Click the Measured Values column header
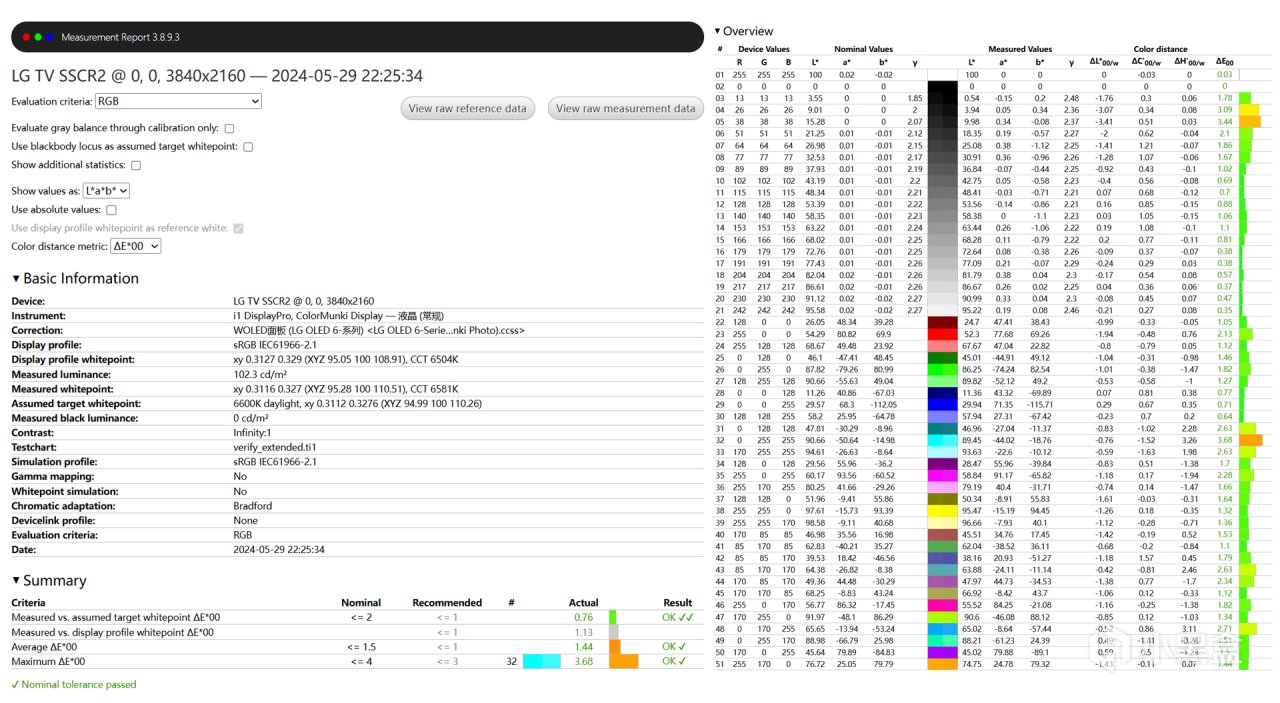The image size is (1280, 703). (1020, 49)
